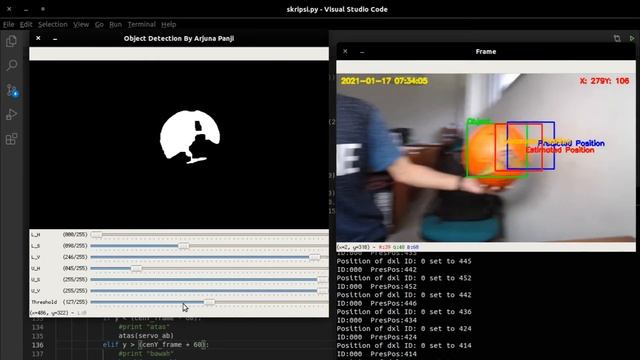Minimize the Object Detection By Arjuna Panji window
640x360 pixels.
click(x=55, y=38)
